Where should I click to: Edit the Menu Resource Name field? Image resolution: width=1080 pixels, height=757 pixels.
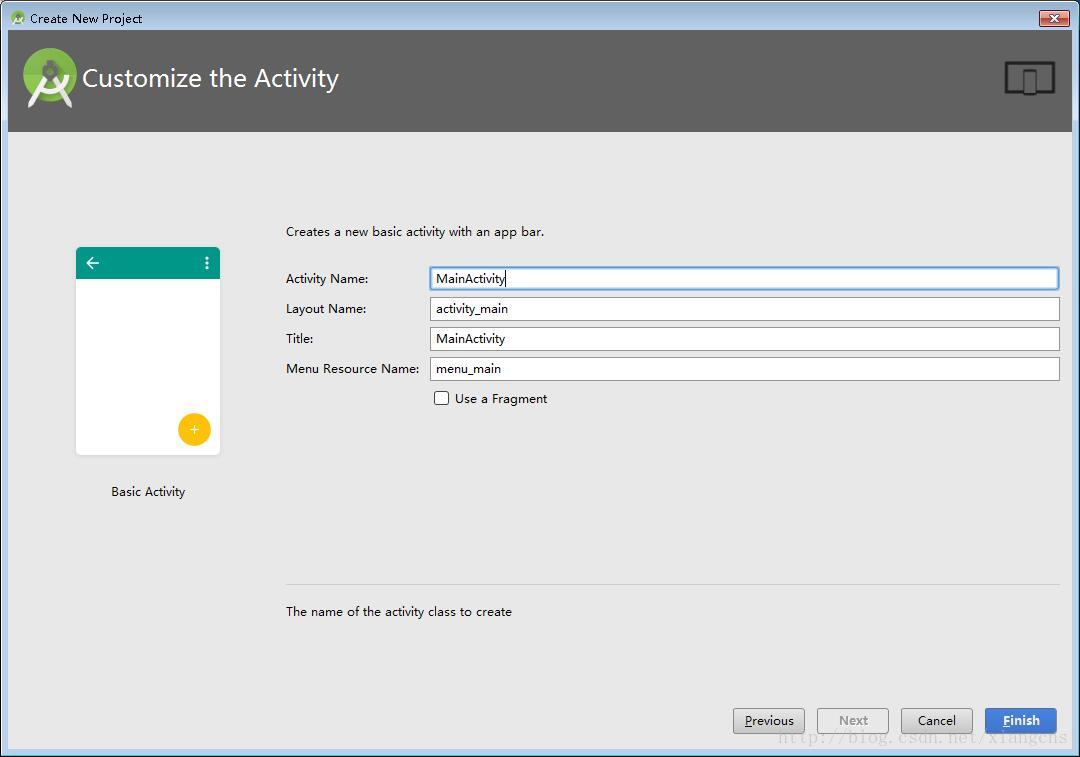(x=744, y=369)
